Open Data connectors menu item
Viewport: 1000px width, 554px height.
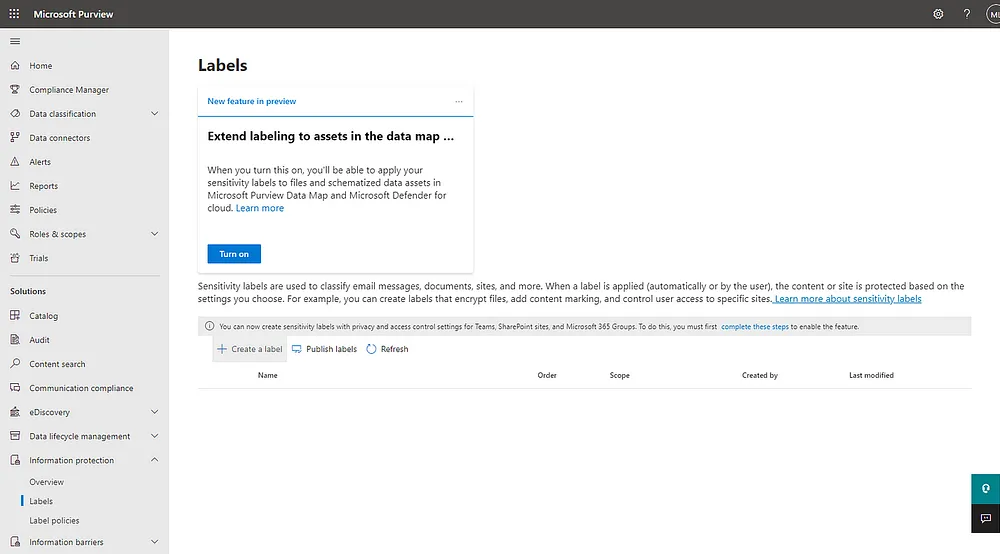59,138
